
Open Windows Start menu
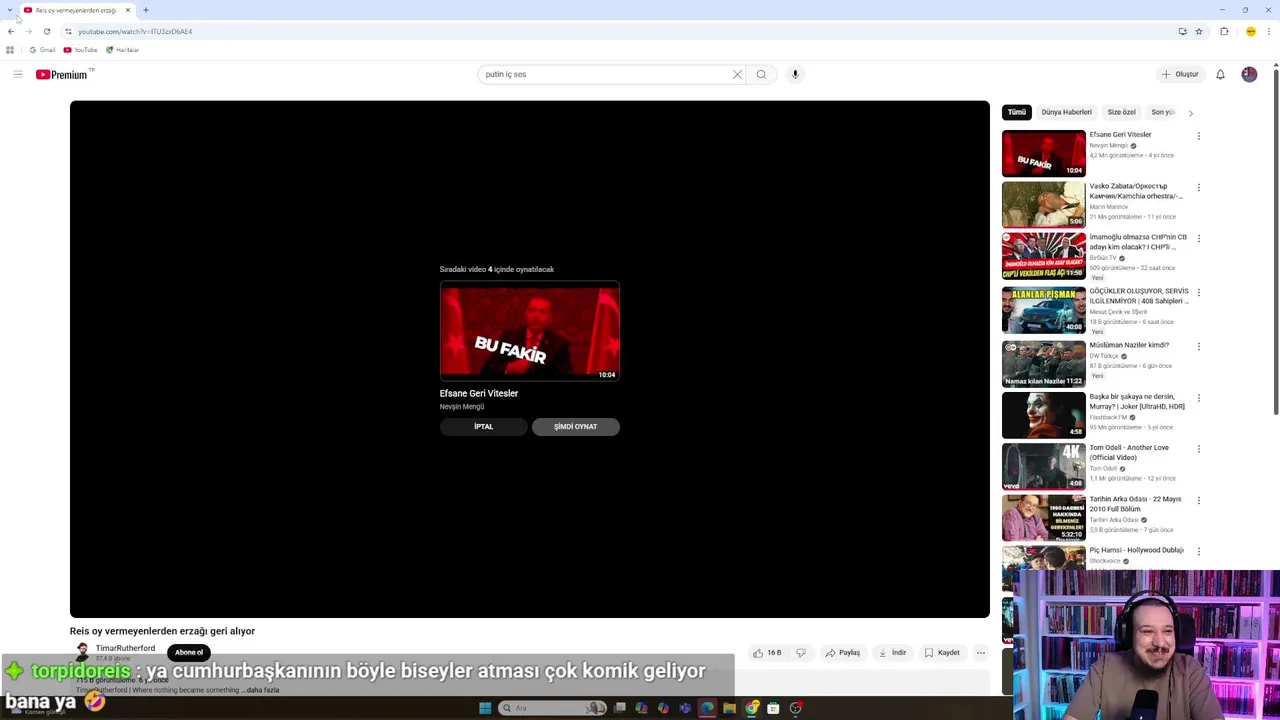(485, 708)
